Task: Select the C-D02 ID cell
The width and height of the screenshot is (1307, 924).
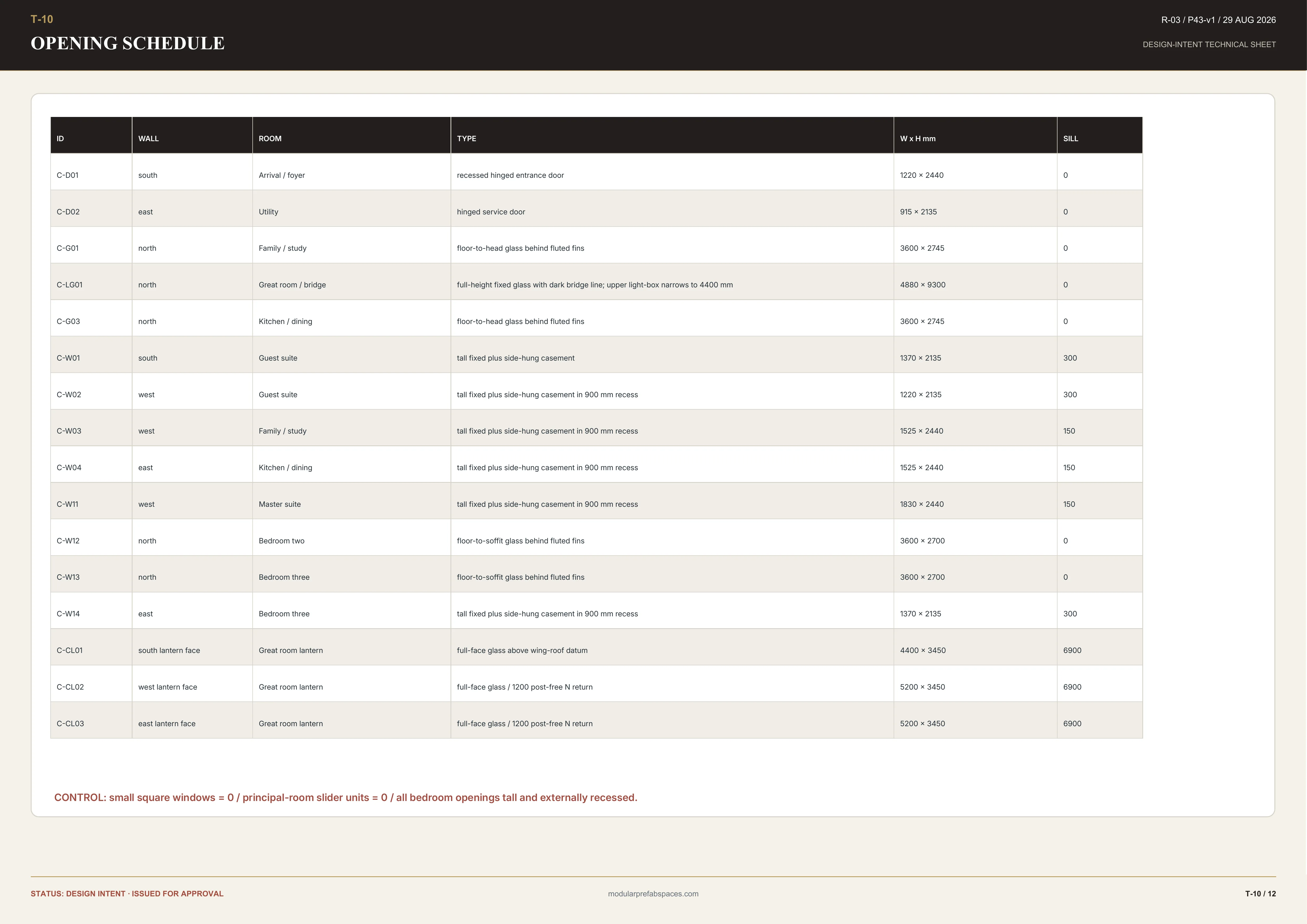Action: coord(91,208)
